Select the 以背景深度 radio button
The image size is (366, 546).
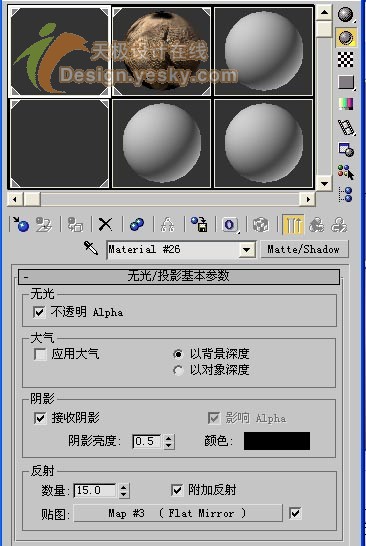pyautogui.click(x=178, y=354)
